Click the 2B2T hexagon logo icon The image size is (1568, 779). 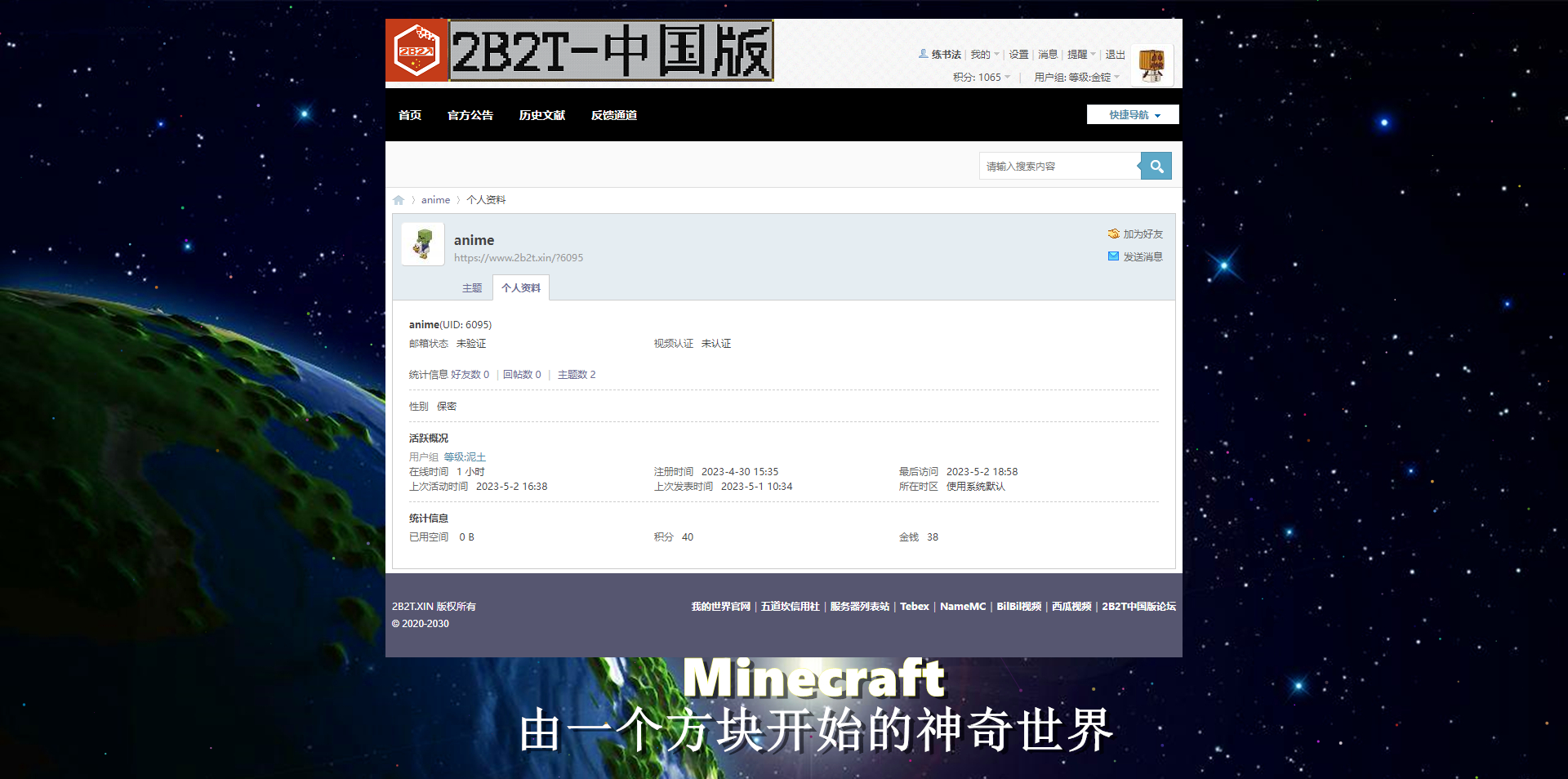tap(416, 51)
